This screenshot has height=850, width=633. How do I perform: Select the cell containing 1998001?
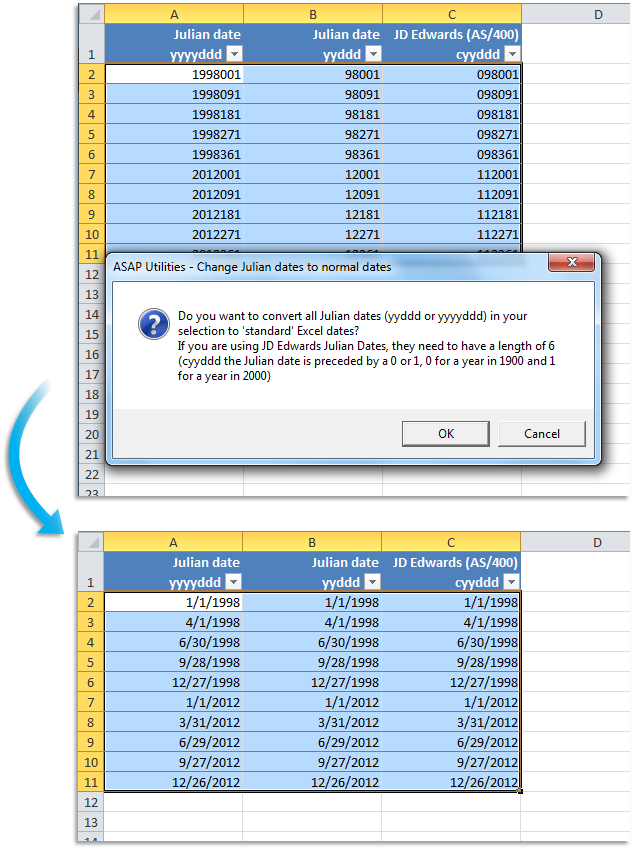click(174, 74)
